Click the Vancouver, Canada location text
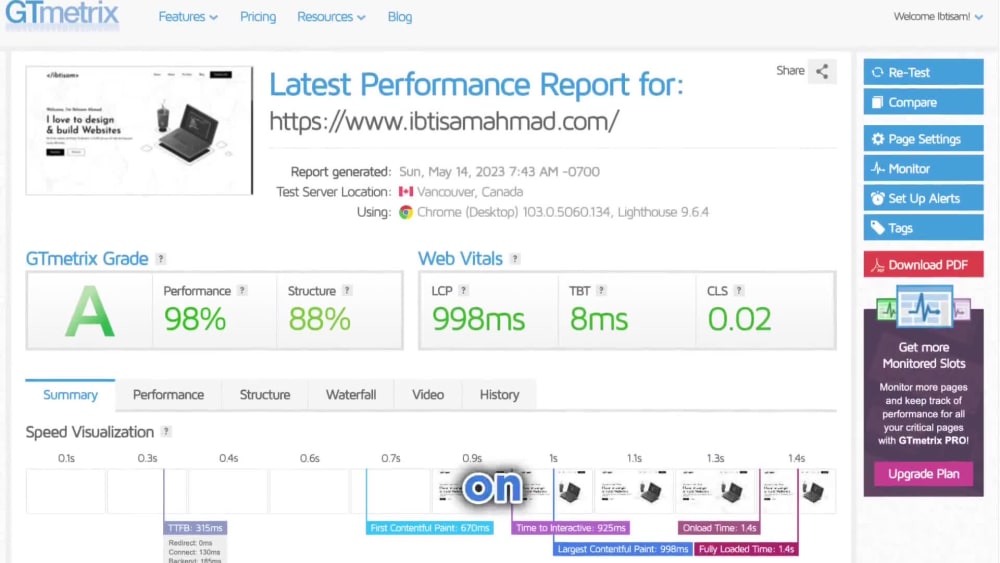 470,192
